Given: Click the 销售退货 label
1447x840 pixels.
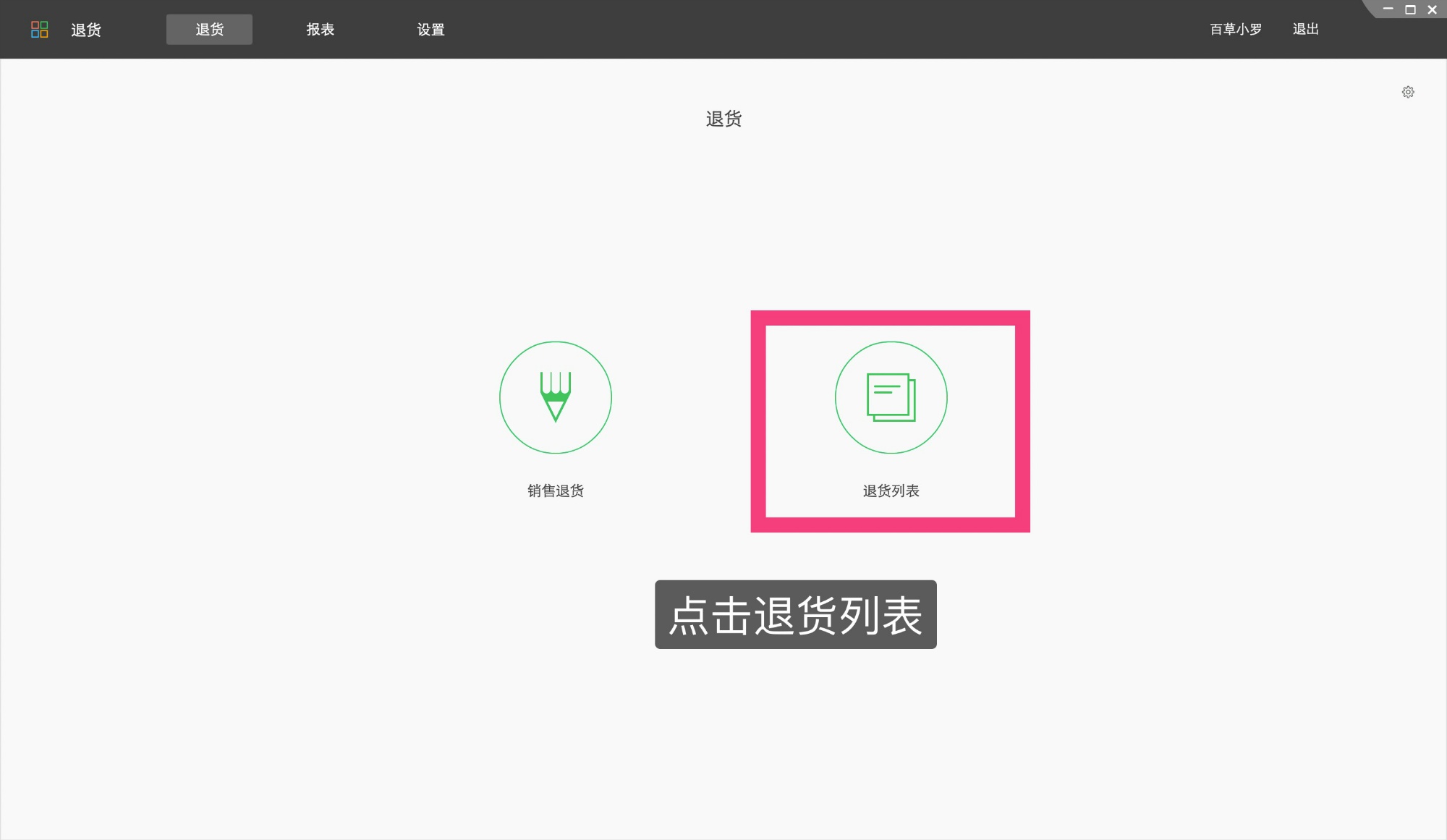Looking at the screenshot, I should (556, 490).
